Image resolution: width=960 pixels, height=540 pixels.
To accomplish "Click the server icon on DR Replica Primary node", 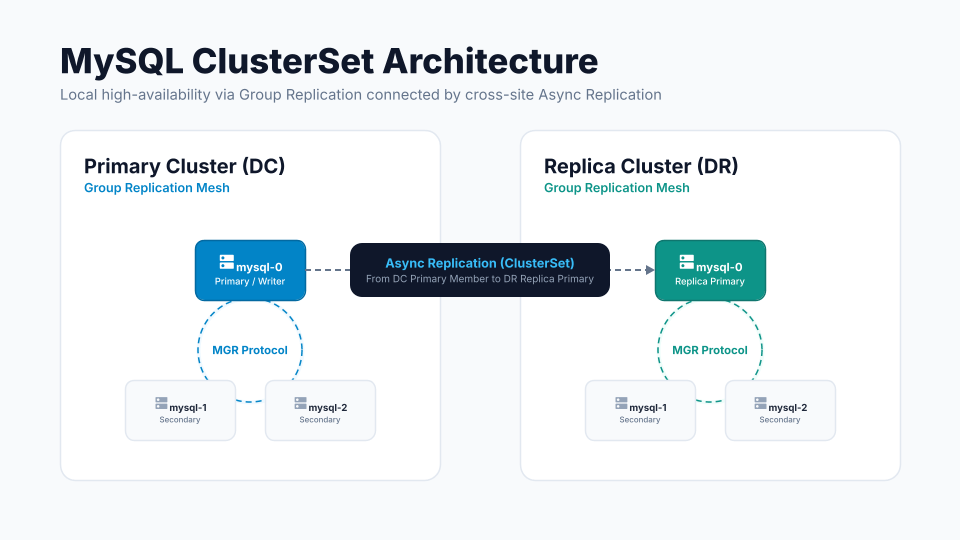I will click(686, 262).
